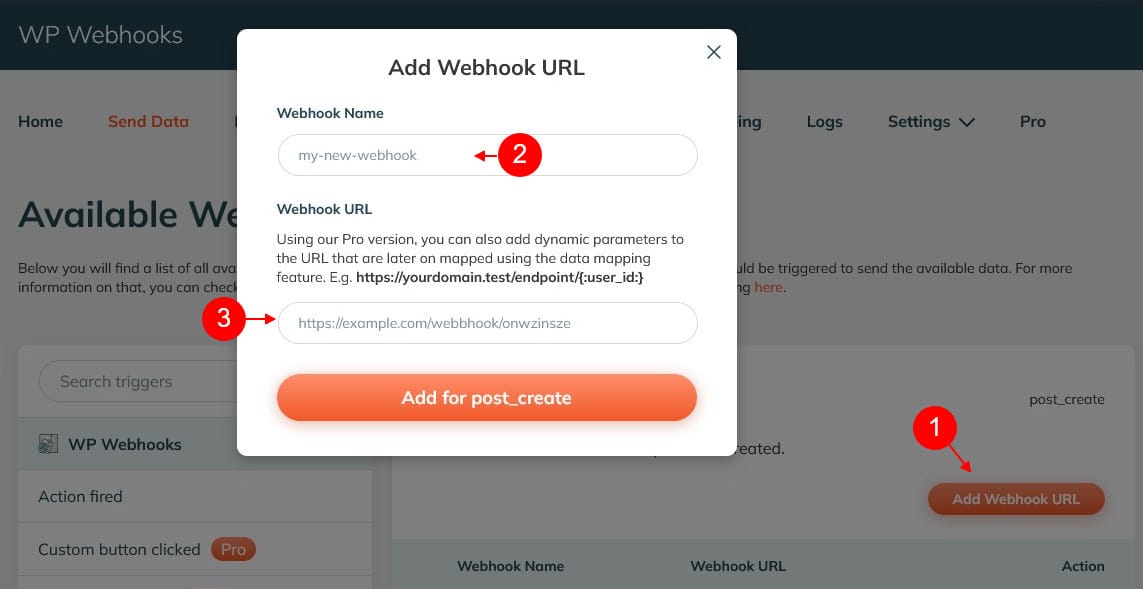Close the Add Webhook URL dialog

[x=714, y=52]
